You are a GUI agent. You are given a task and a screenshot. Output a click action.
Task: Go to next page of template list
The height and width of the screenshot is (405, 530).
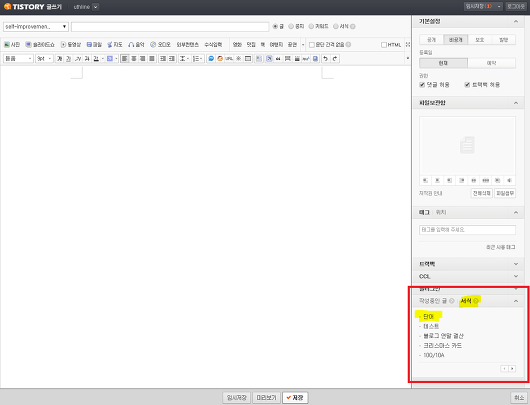512,368
